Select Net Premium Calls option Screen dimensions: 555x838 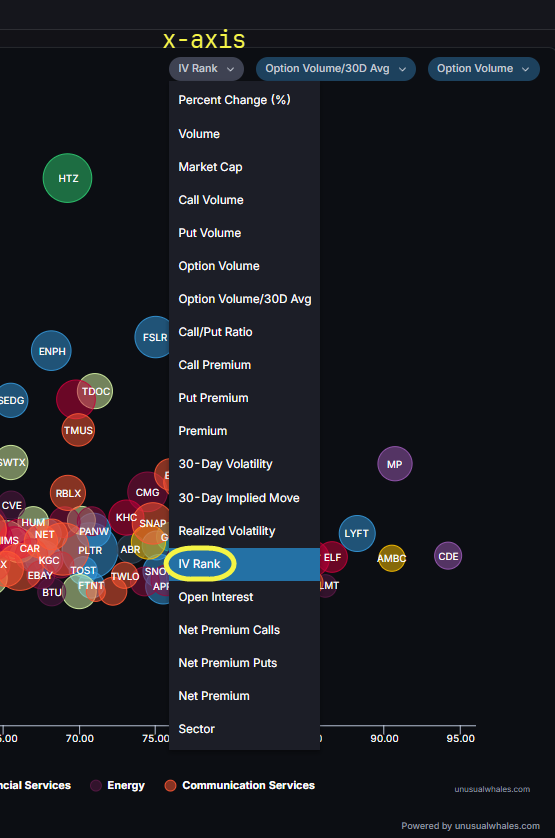[244, 631]
